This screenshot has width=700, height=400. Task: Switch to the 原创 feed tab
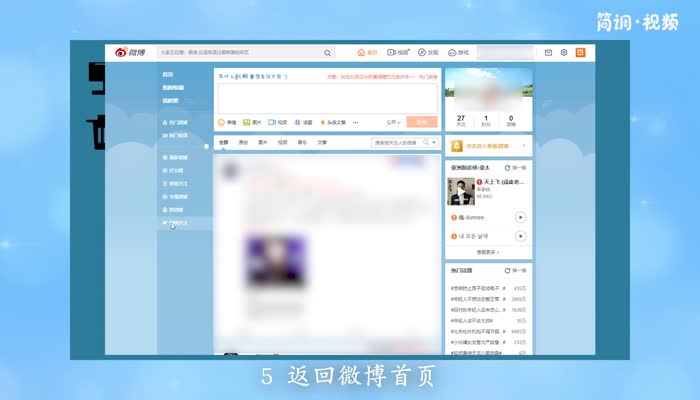click(x=243, y=143)
